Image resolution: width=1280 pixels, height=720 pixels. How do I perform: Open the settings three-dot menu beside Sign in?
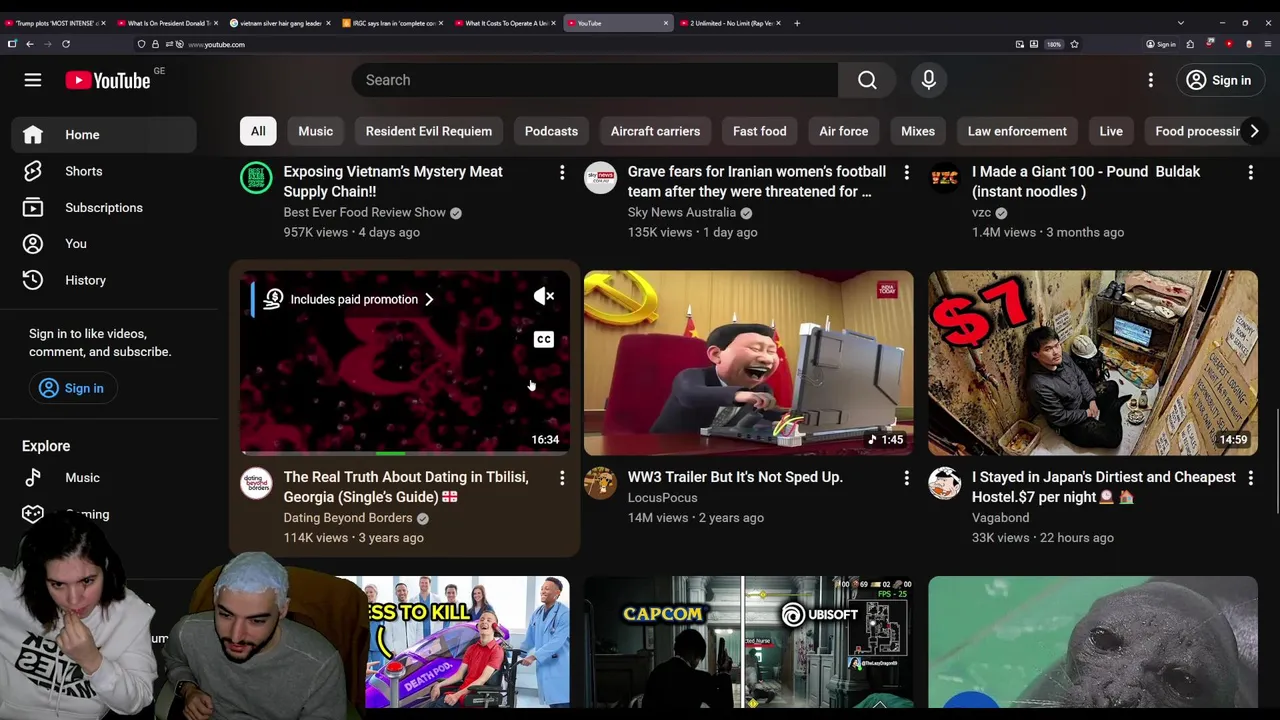1151,80
